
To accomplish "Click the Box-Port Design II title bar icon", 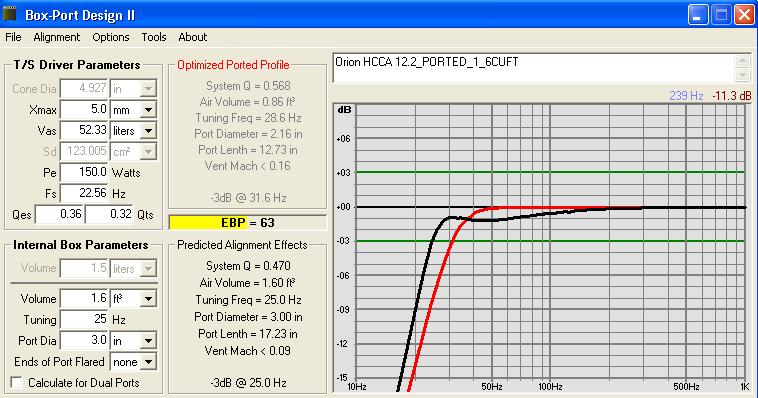I will pyautogui.click(x=10, y=14).
